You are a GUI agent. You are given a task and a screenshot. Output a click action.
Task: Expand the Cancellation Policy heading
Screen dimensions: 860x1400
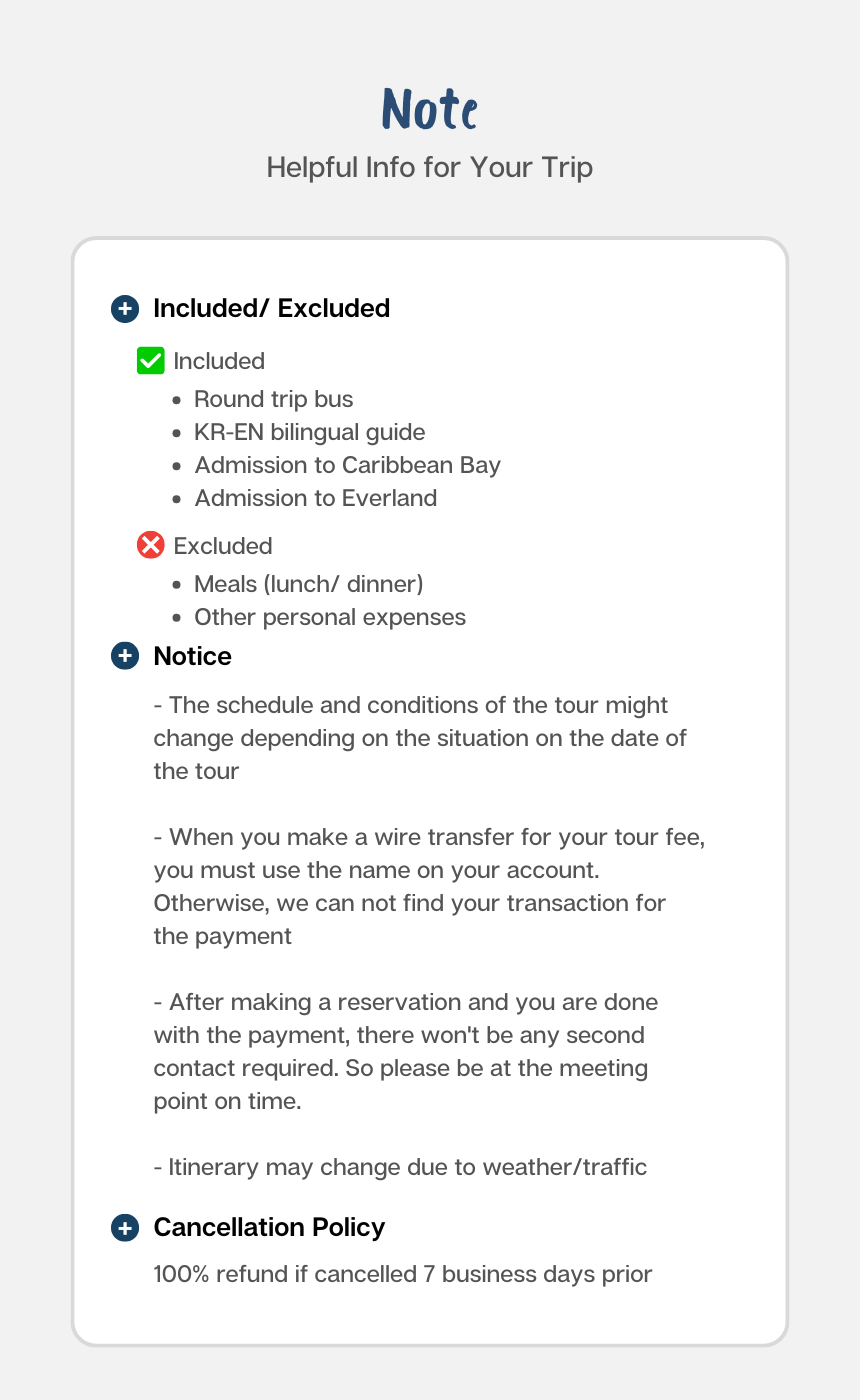pos(269,1227)
